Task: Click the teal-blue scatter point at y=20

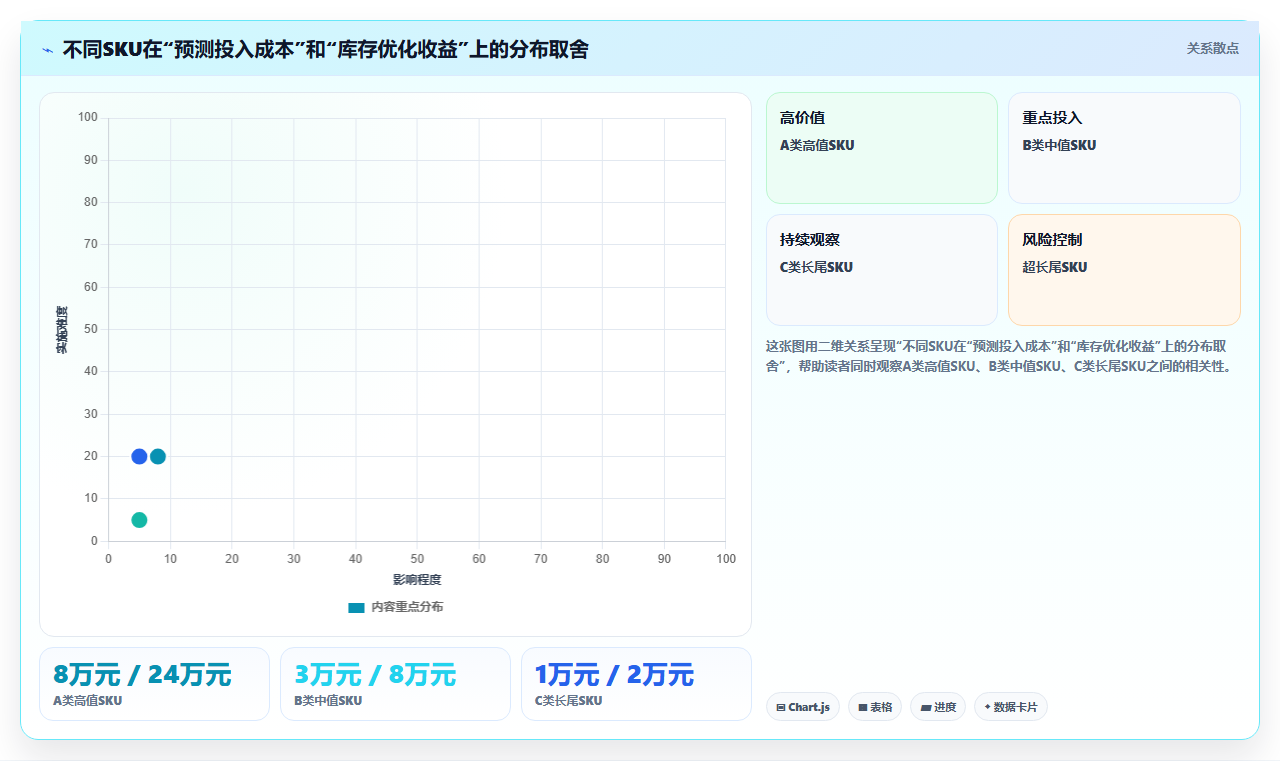Action: [x=158, y=457]
